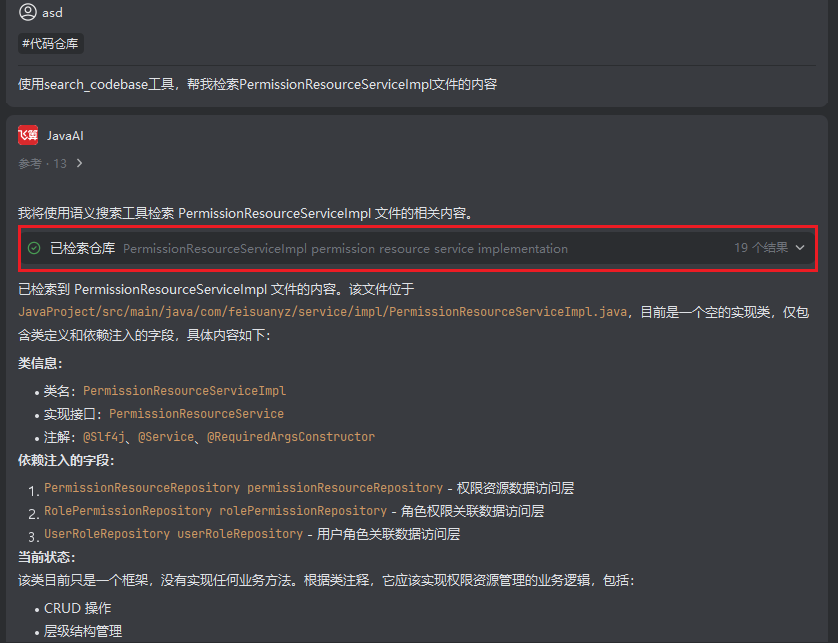
Task: Click the @Slf4j annotation
Action: (106, 437)
